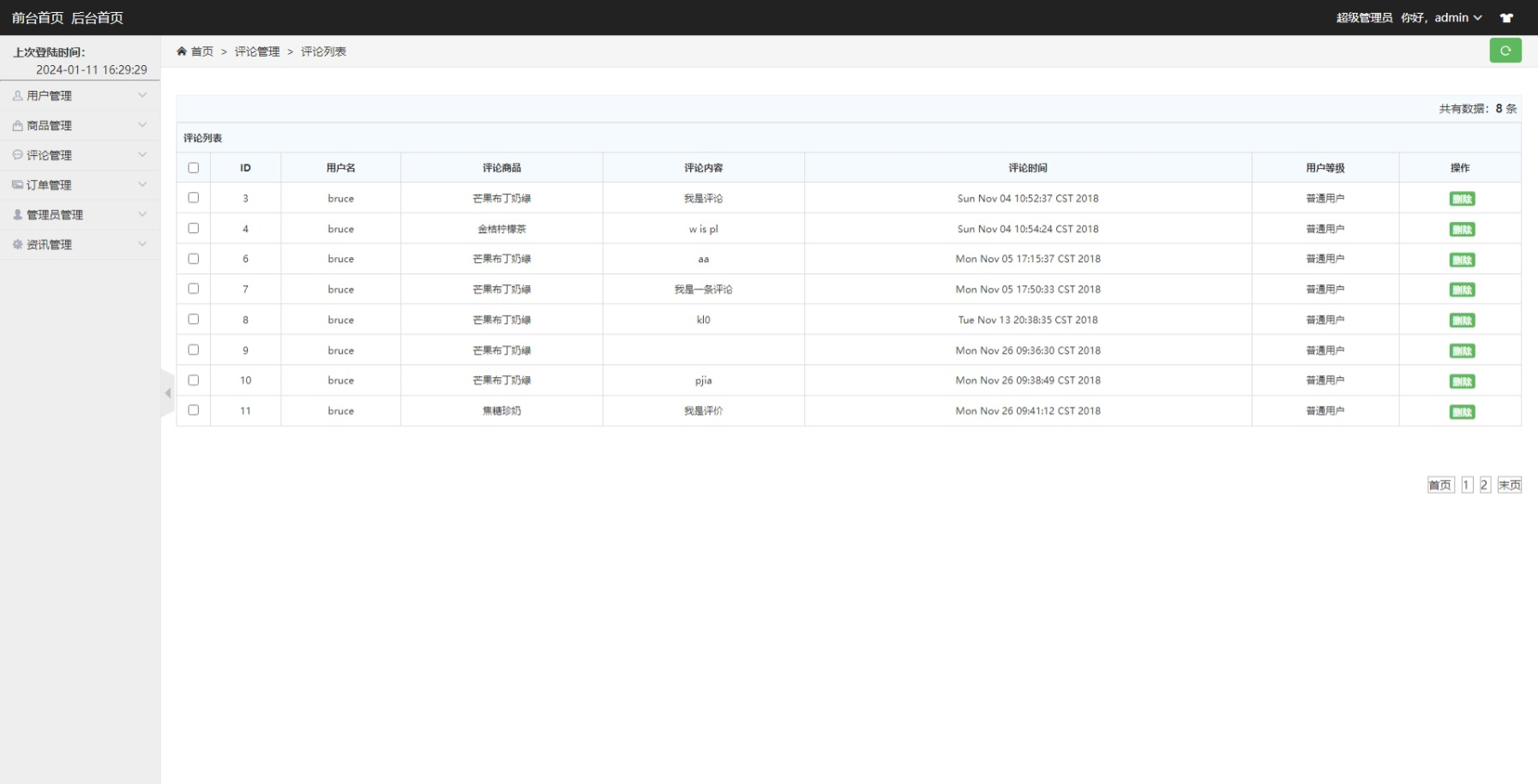Viewport: 1538px width, 784px height.
Task: Delete comment ID 6 'aa'
Action: point(1462,260)
